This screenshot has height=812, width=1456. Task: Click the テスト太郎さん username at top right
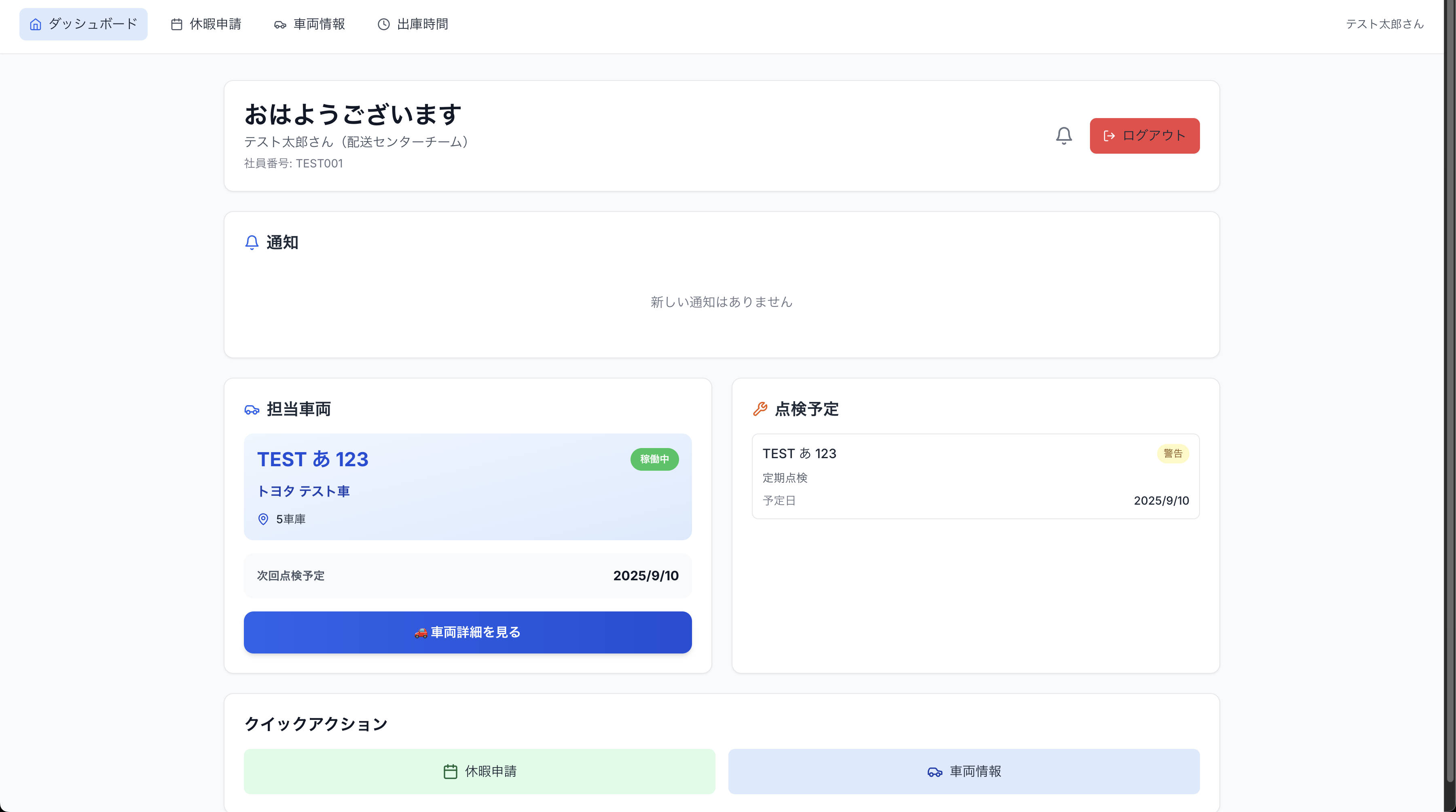pyautogui.click(x=1384, y=24)
